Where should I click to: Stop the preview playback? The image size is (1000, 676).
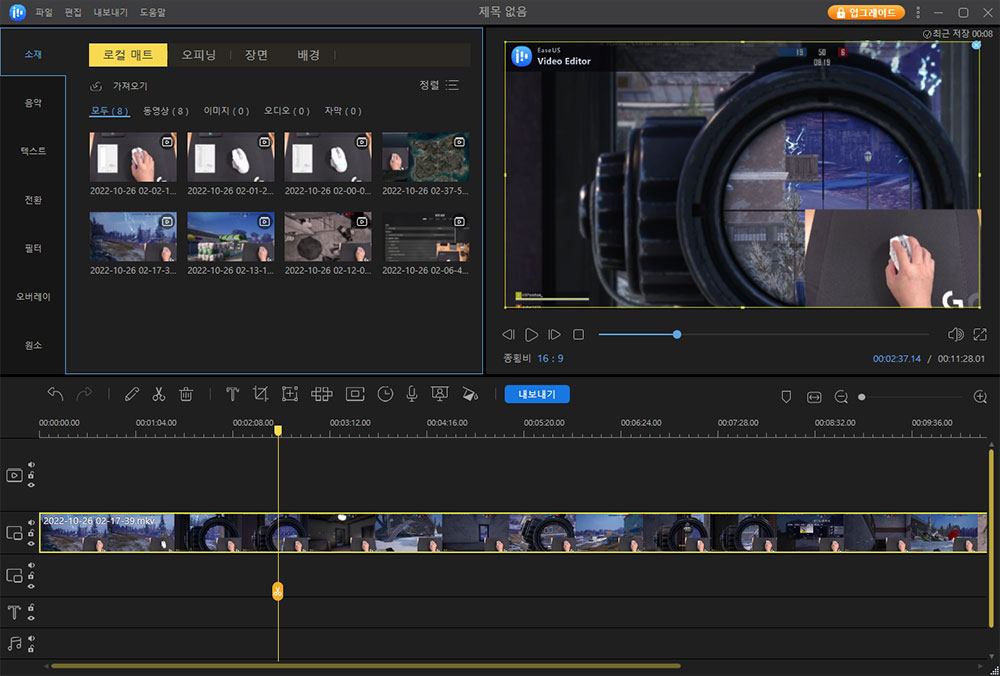[x=578, y=334]
